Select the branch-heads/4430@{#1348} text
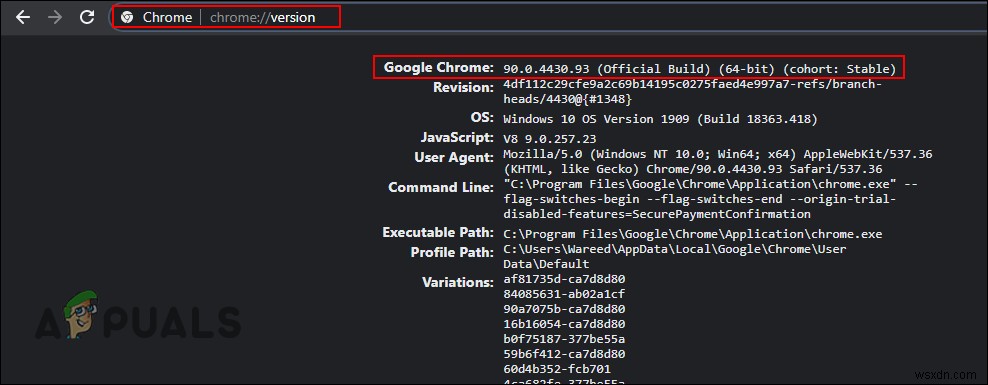The height and width of the screenshot is (385, 988). click(567, 100)
